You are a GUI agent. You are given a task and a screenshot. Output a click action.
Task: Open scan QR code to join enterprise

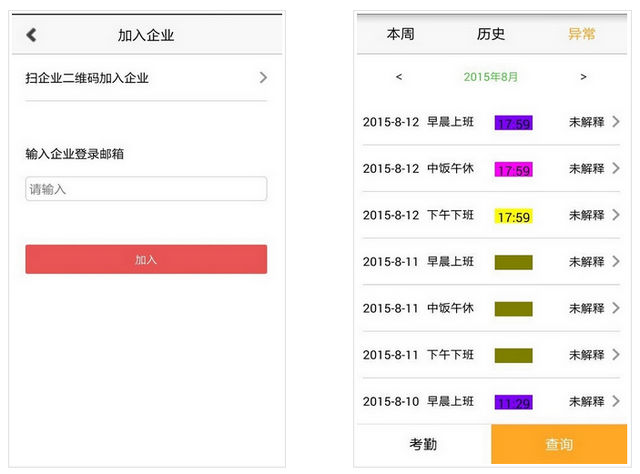[146, 78]
